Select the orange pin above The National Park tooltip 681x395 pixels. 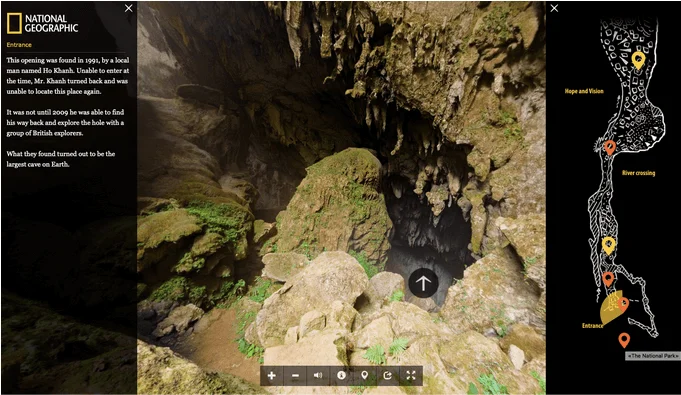pyautogui.click(x=624, y=340)
